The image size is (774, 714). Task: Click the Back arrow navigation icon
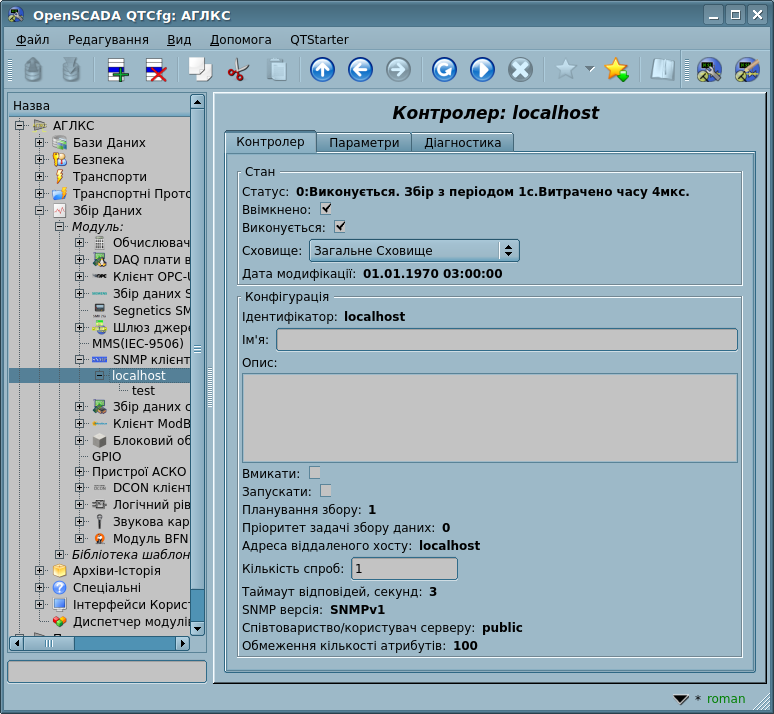point(360,70)
